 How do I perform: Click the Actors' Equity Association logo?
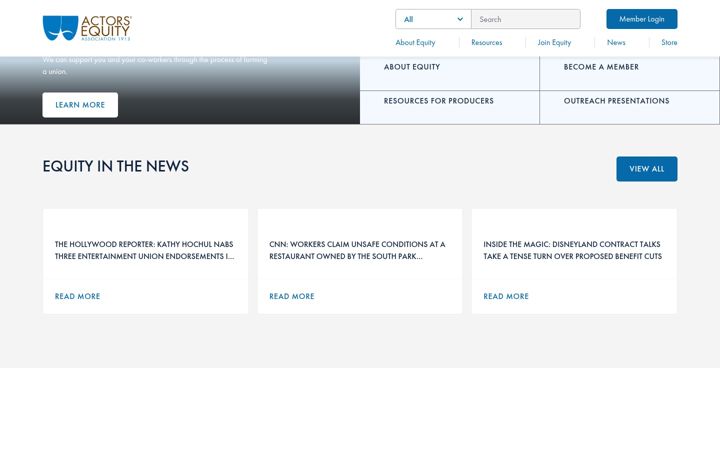click(x=87, y=28)
